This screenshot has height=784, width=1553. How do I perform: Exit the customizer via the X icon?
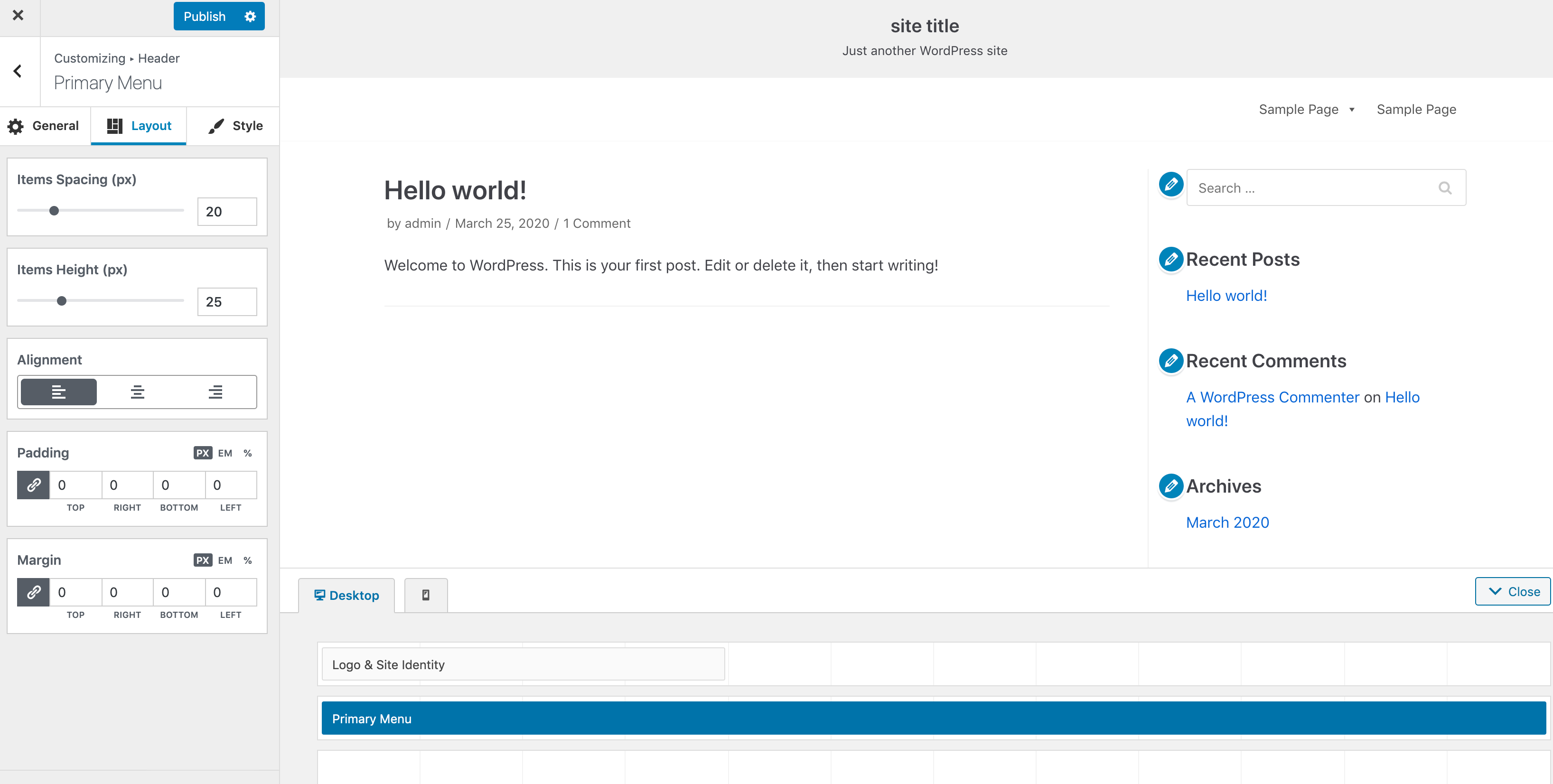[18, 15]
